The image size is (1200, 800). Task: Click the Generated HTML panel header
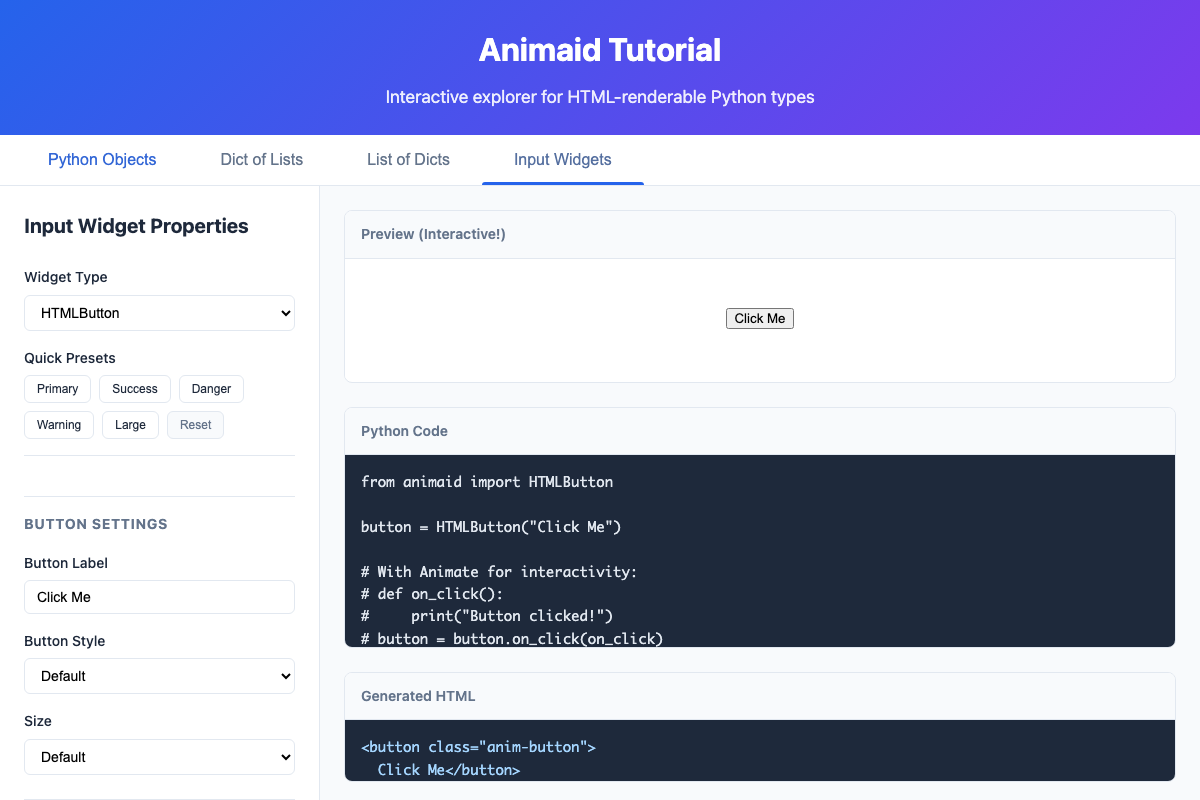[418, 696]
